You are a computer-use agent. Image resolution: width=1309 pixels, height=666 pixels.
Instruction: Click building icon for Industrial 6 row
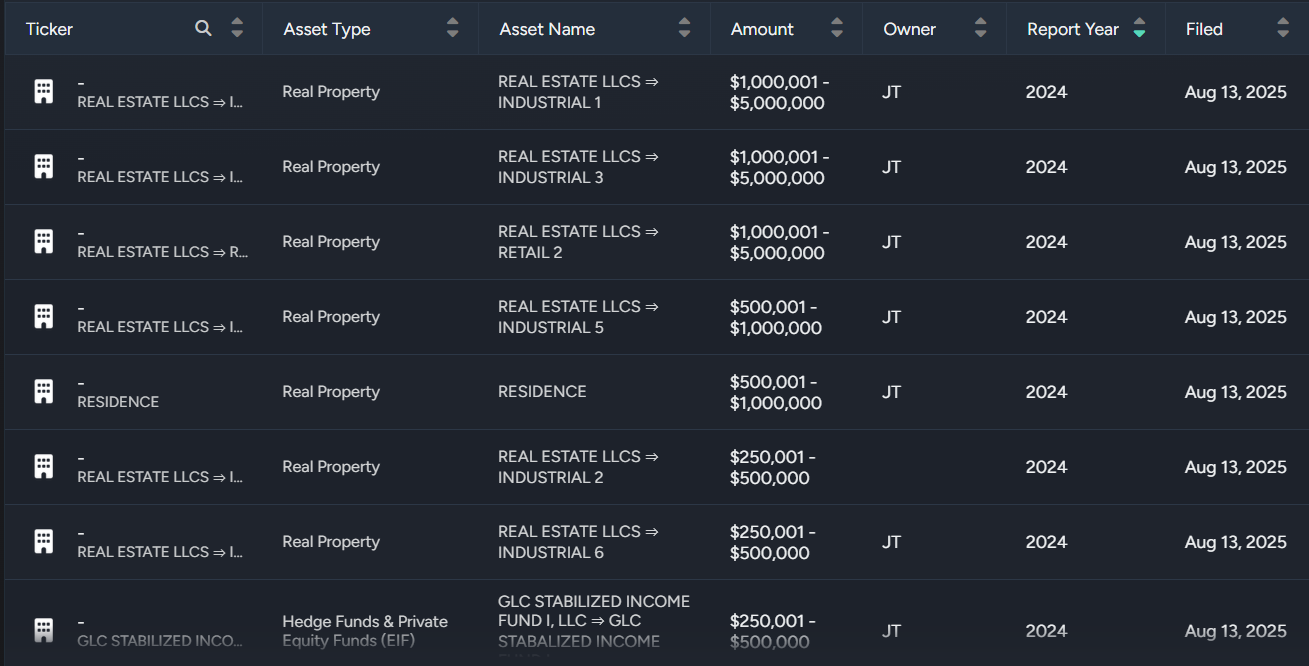[x=44, y=541]
